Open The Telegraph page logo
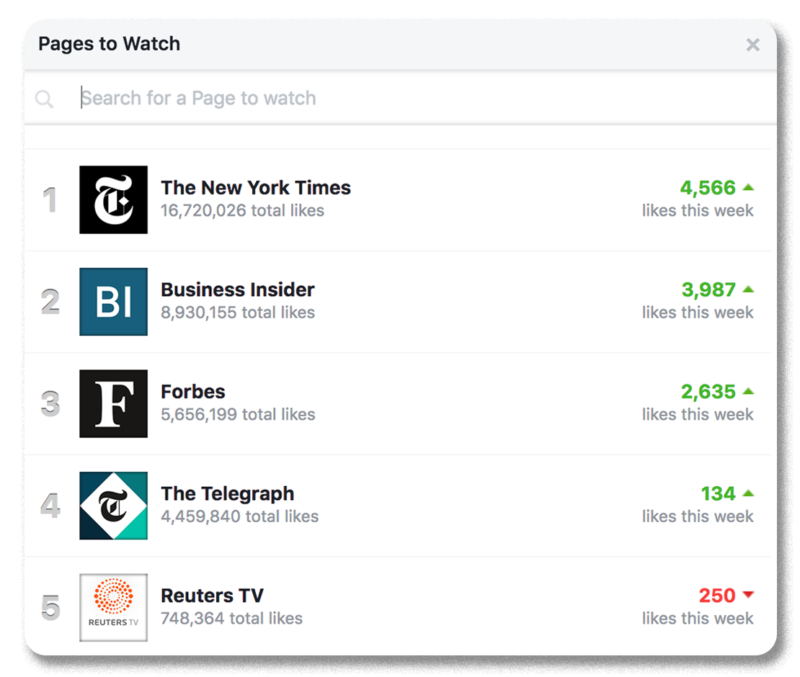 (x=113, y=506)
